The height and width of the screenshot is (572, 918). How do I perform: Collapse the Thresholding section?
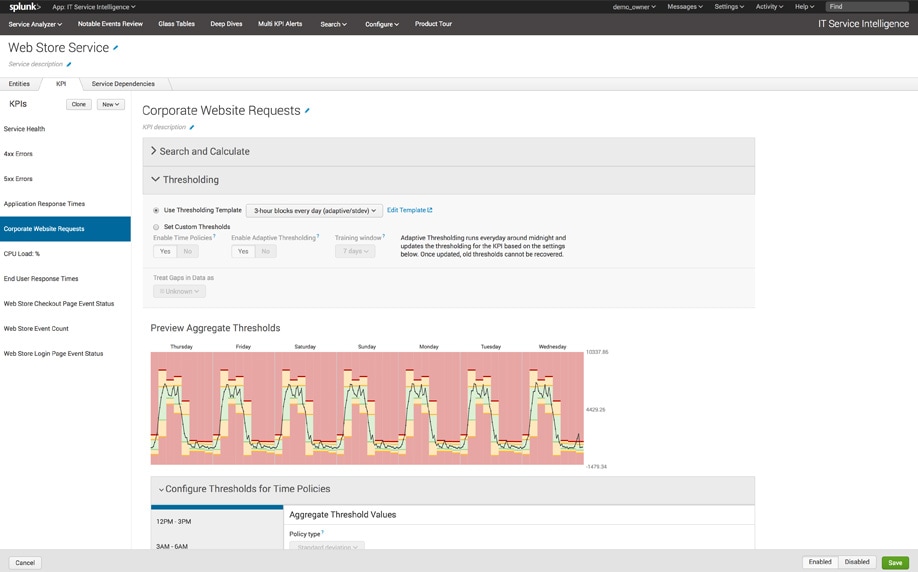point(448,180)
